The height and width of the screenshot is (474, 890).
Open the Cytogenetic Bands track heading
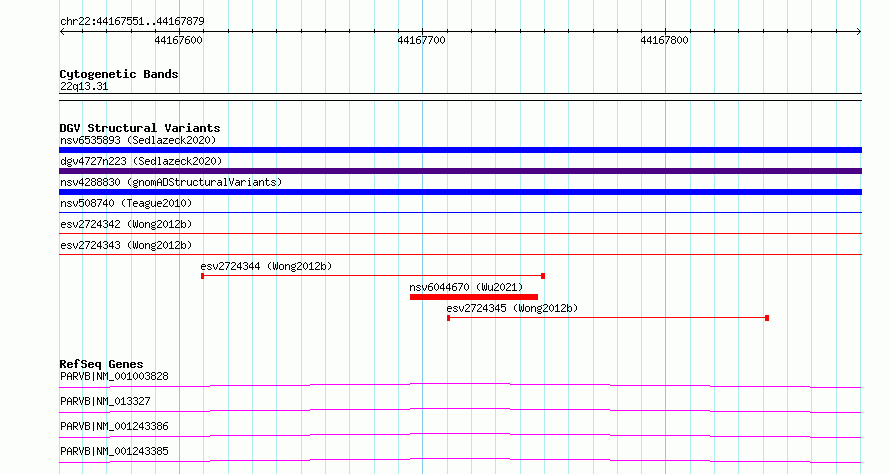[119, 74]
